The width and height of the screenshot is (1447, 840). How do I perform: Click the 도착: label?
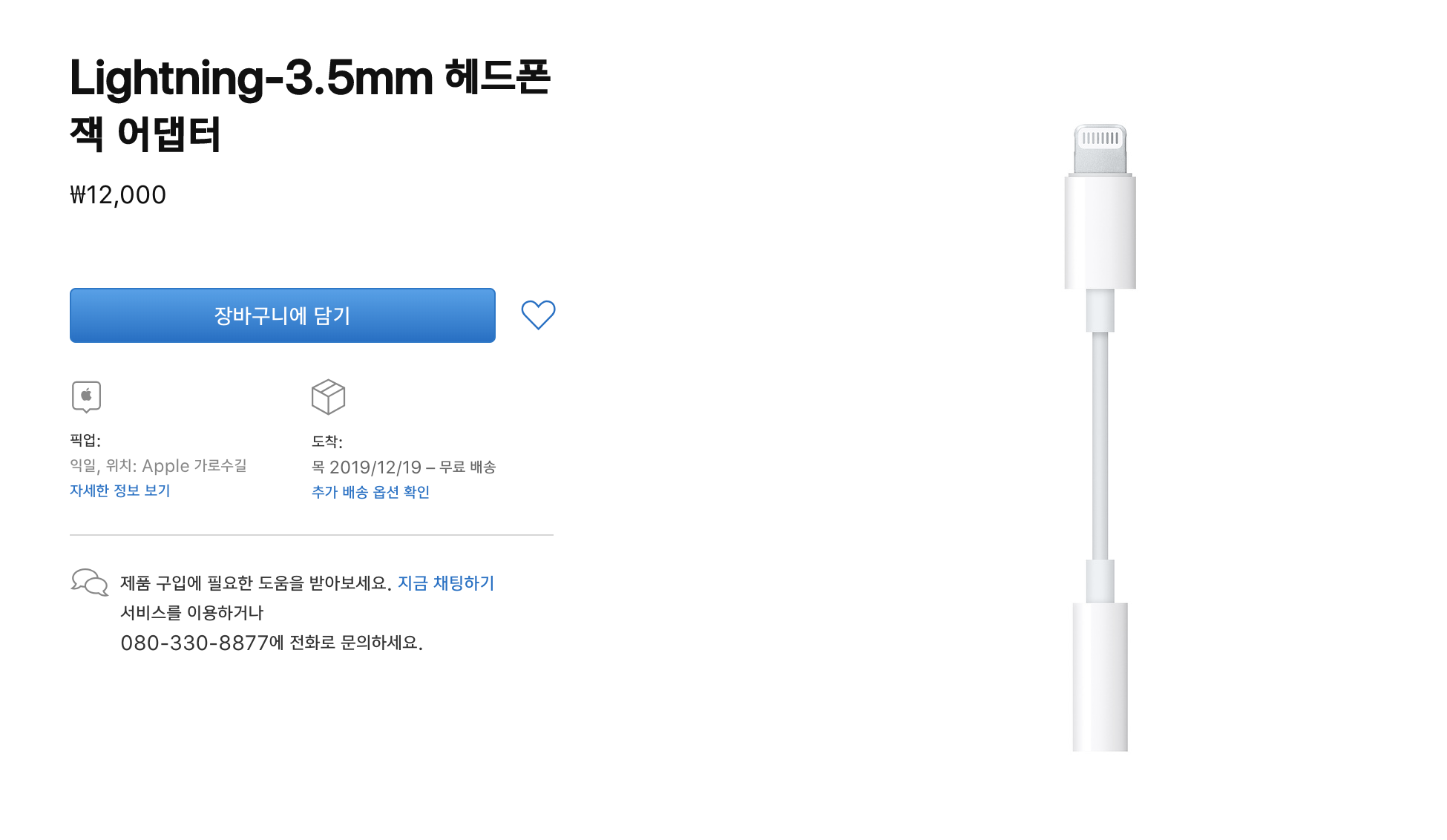click(x=327, y=442)
